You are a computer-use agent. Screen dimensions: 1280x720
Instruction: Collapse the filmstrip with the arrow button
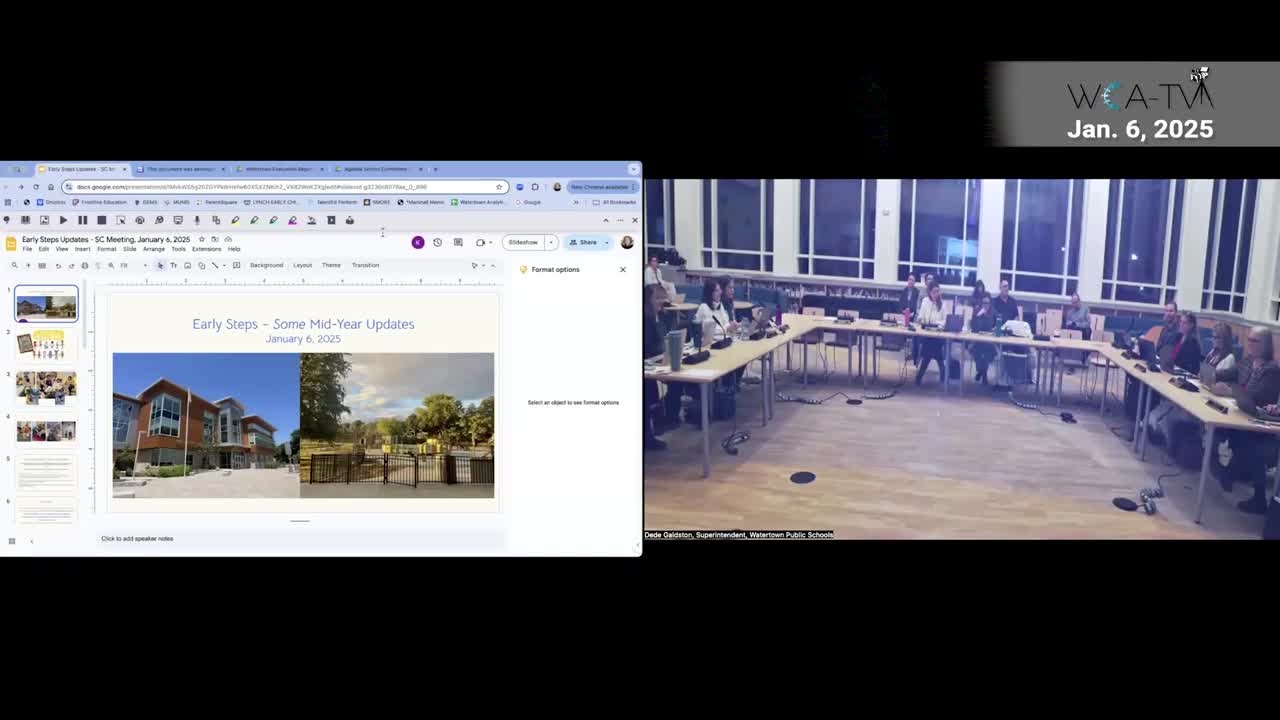(31, 541)
